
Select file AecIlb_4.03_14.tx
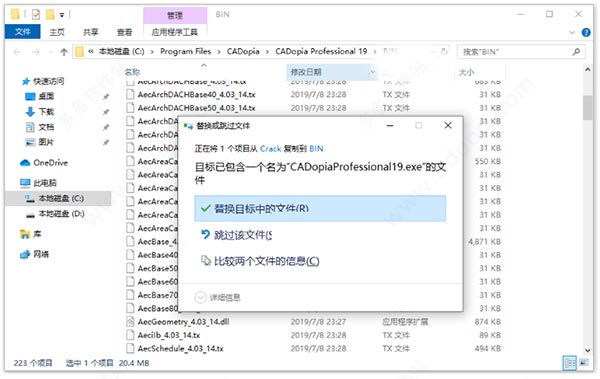coord(169,335)
